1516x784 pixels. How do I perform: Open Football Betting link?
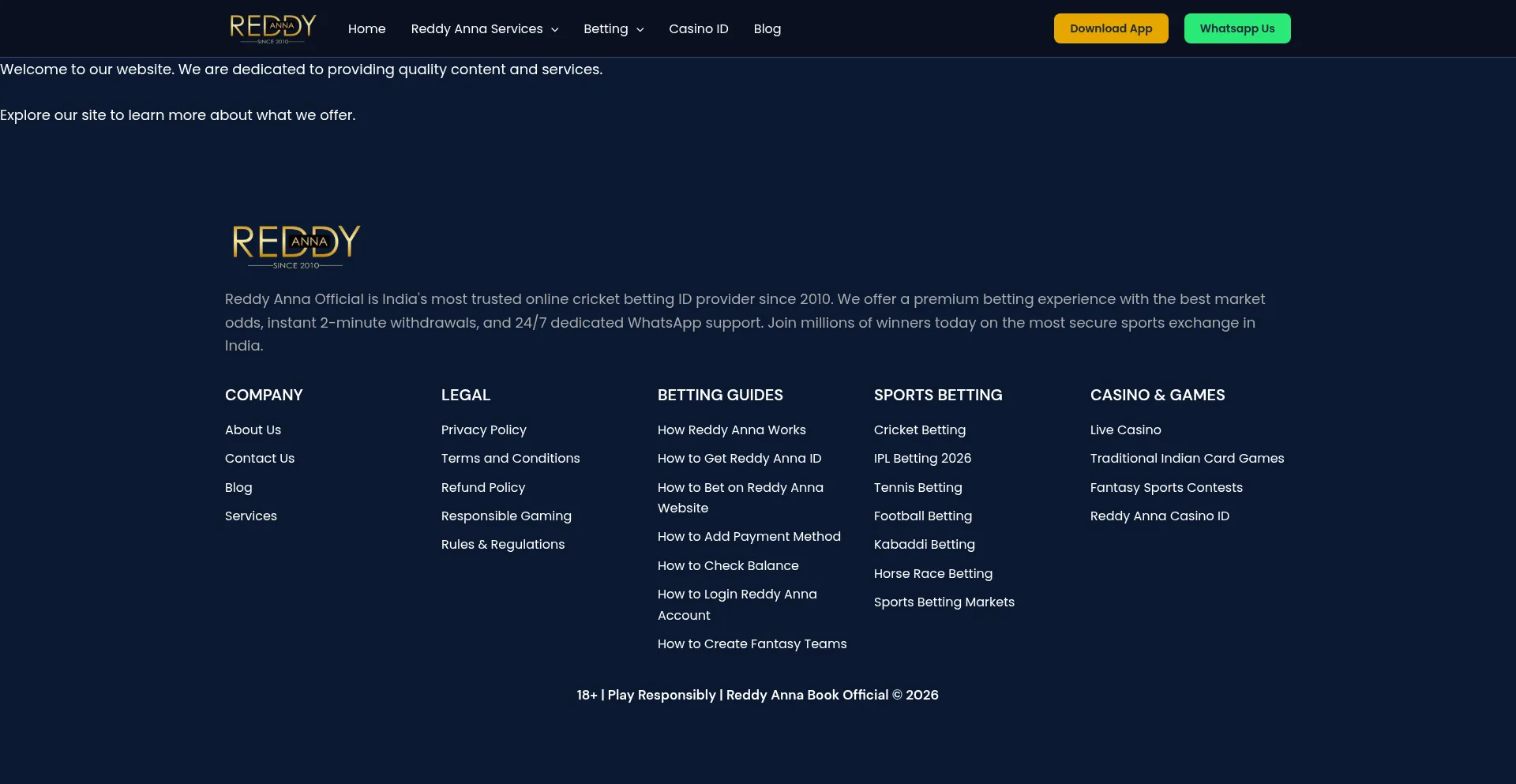(923, 516)
